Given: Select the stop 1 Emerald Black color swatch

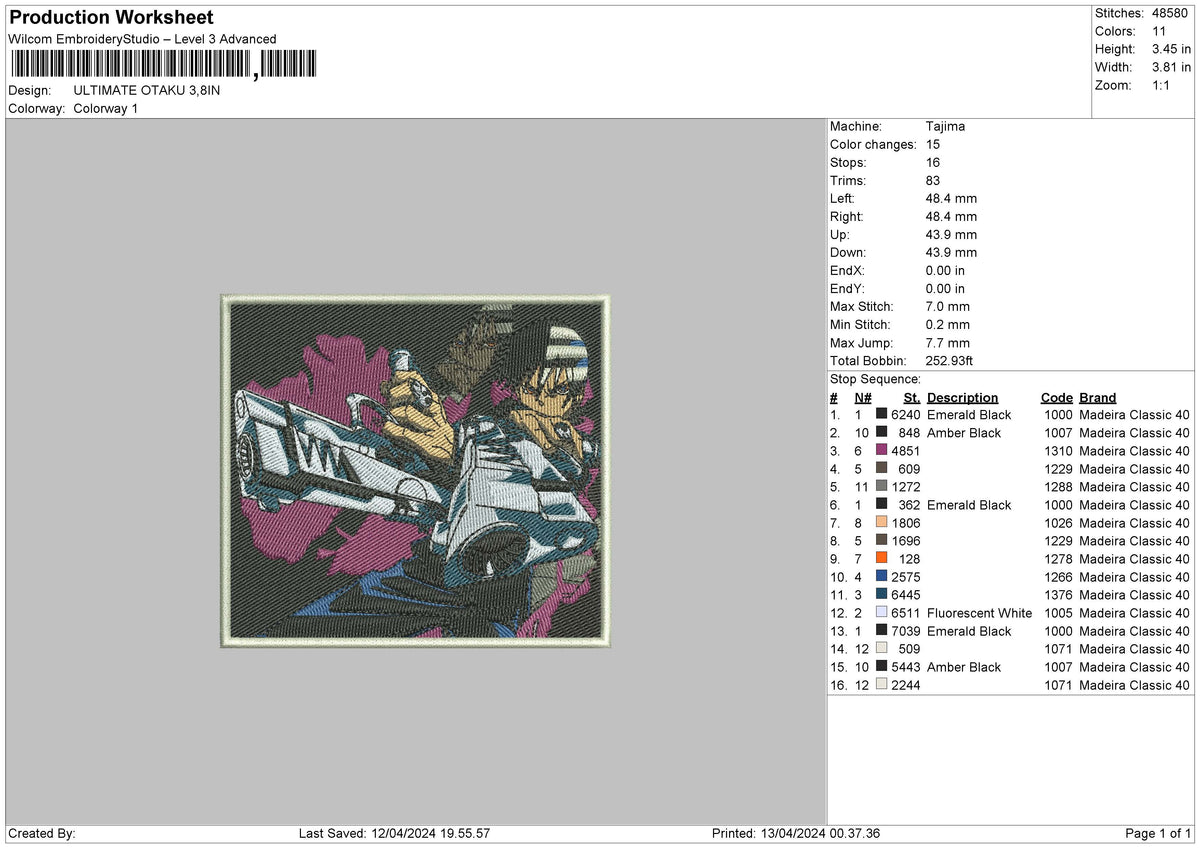Looking at the screenshot, I should point(881,415).
